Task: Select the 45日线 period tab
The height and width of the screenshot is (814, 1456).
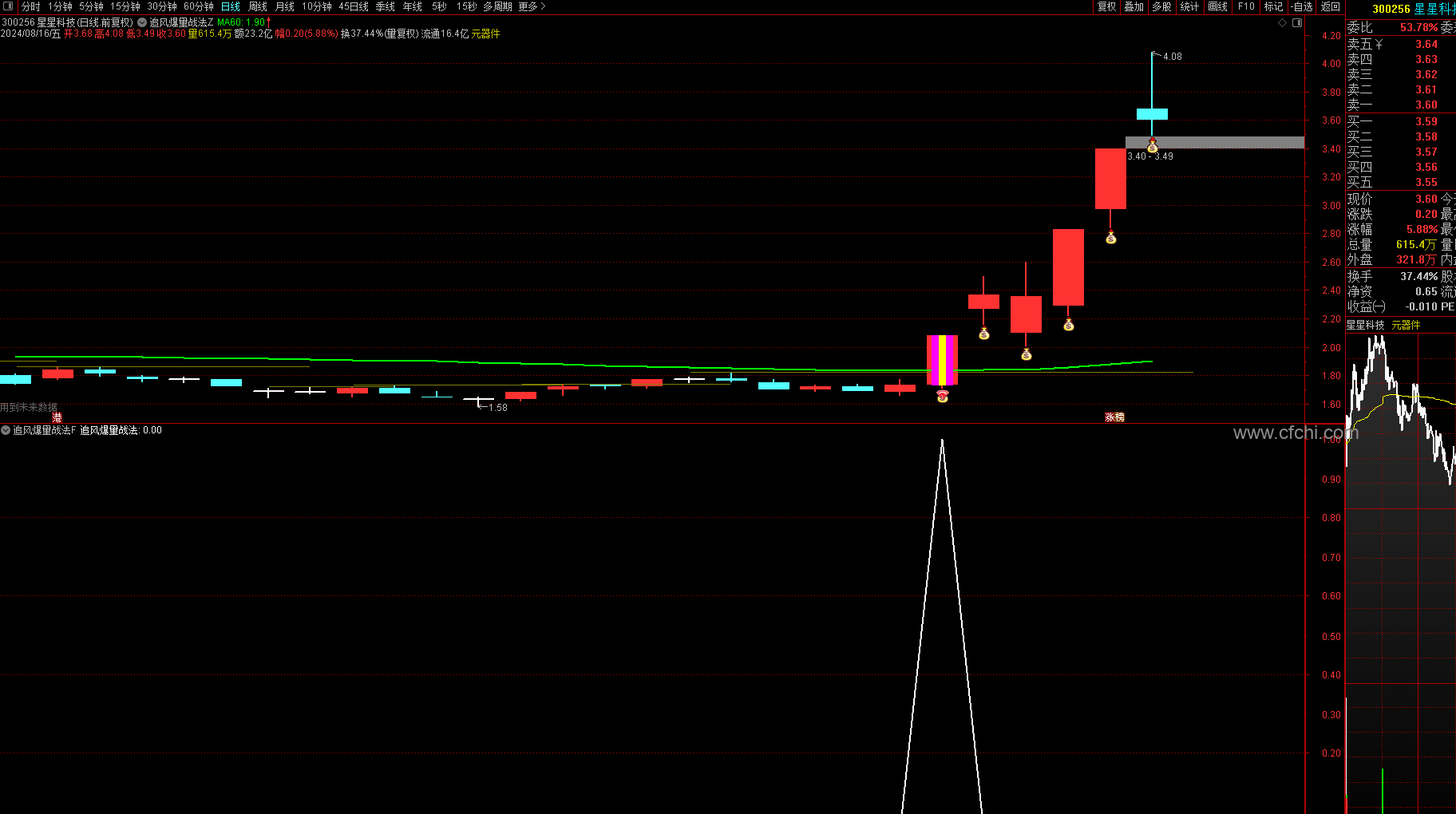Action: (354, 6)
